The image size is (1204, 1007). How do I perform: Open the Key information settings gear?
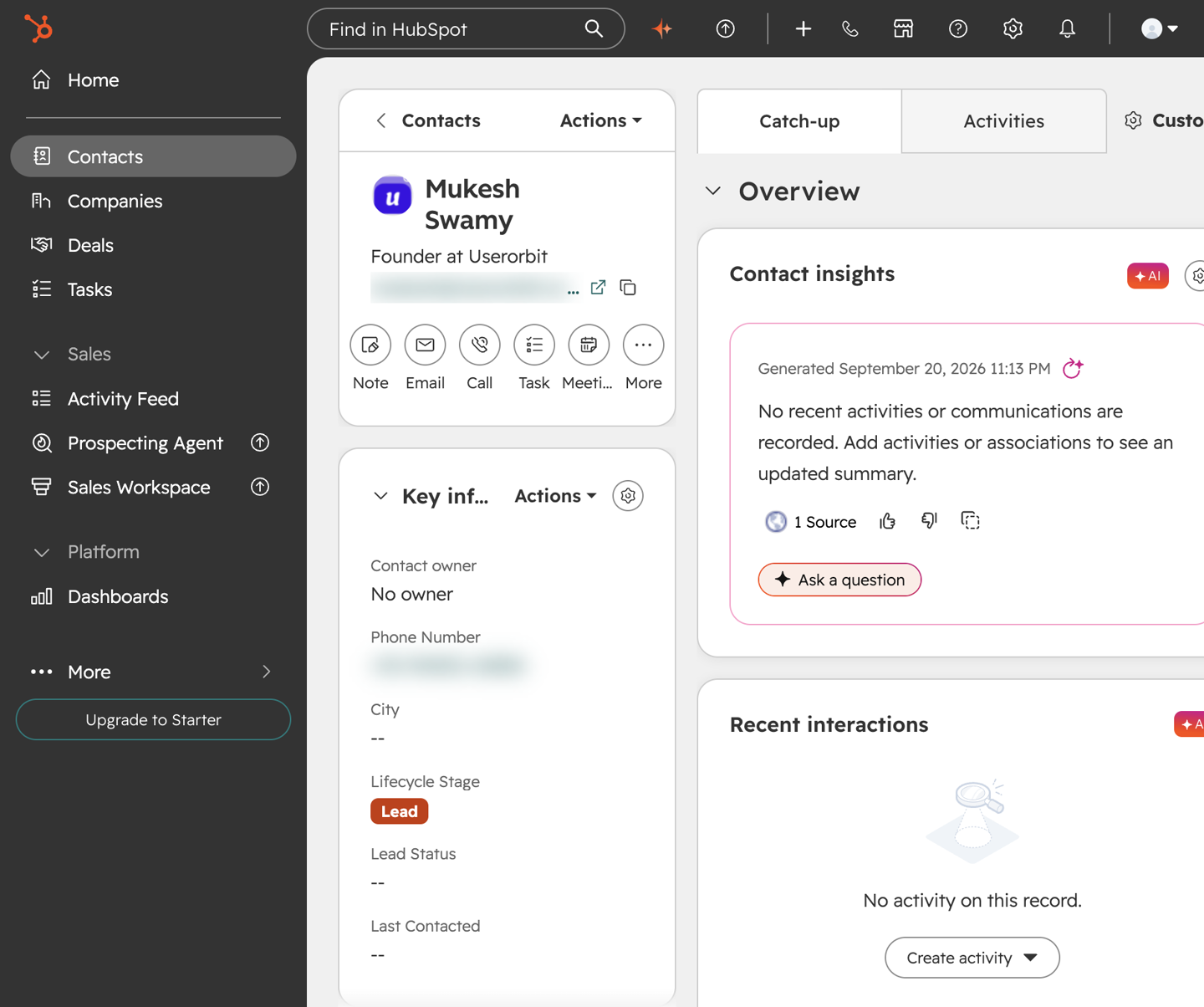point(628,496)
